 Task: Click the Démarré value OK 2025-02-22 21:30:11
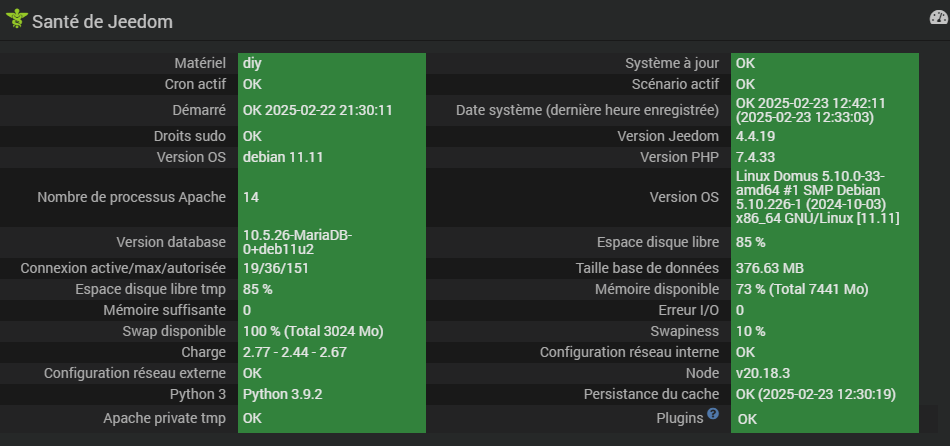point(318,110)
